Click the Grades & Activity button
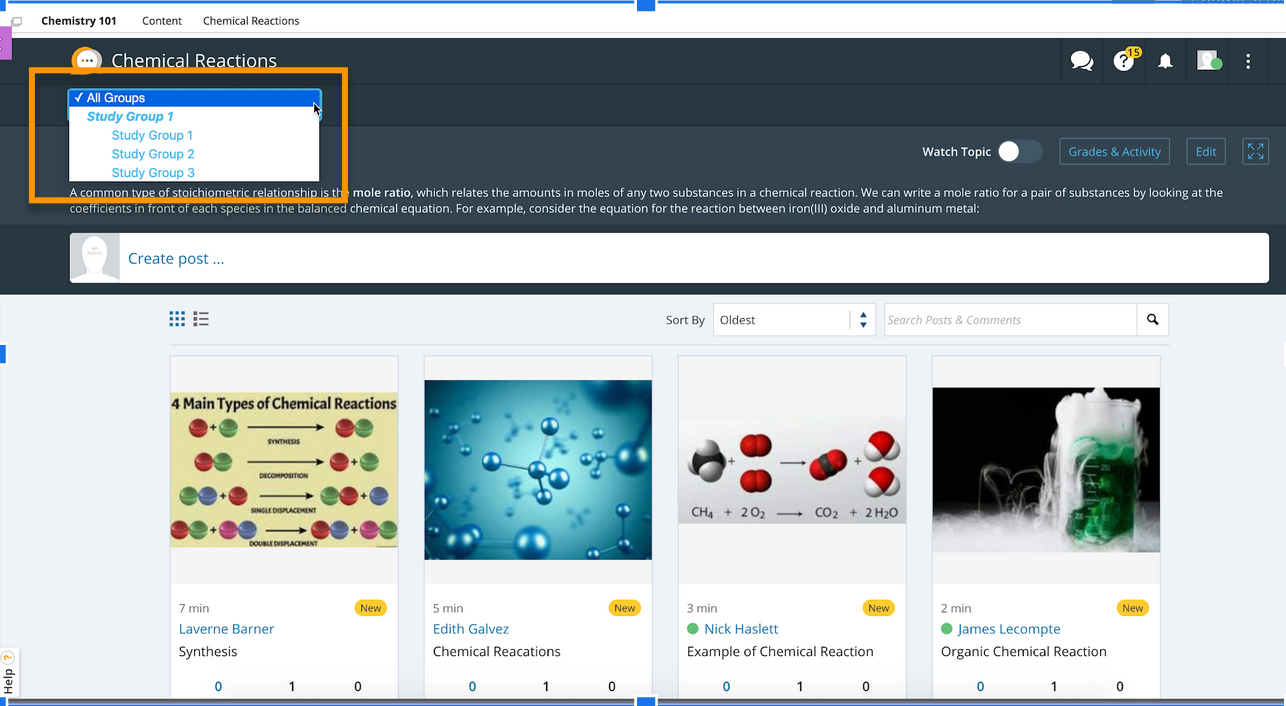The width and height of the screenshot is (1286, 706). coord(1114,151)
